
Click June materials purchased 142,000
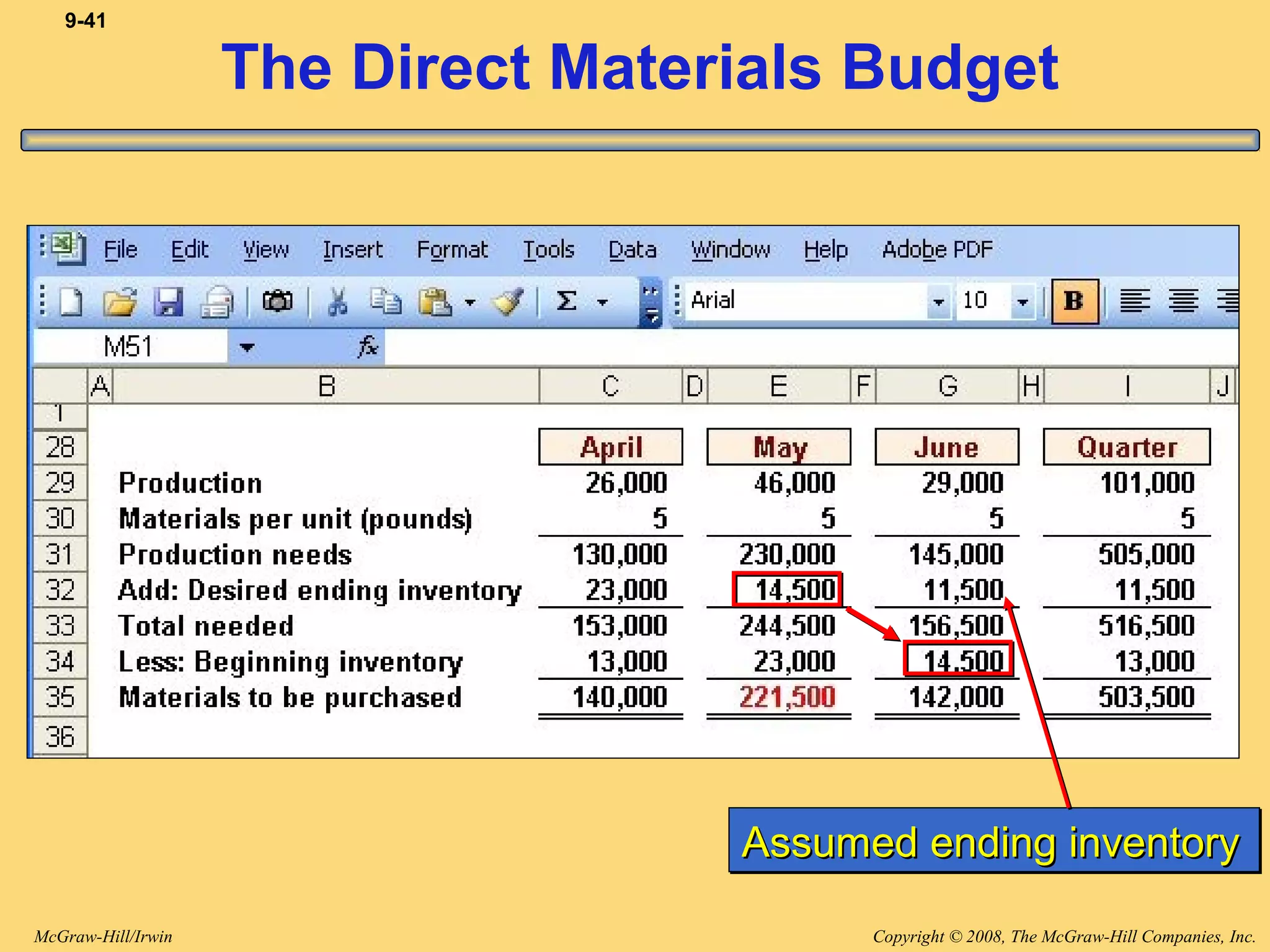pos(956,697)
